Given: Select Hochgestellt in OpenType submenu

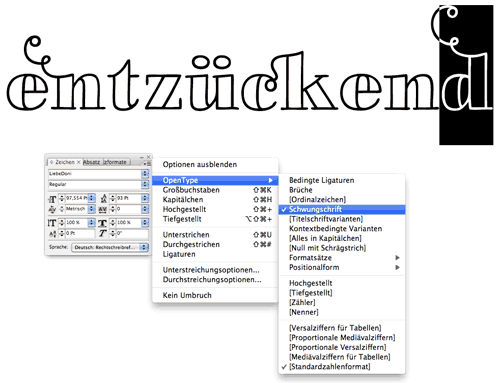Looking at the screenshot, I should click(x=342, y=283).
